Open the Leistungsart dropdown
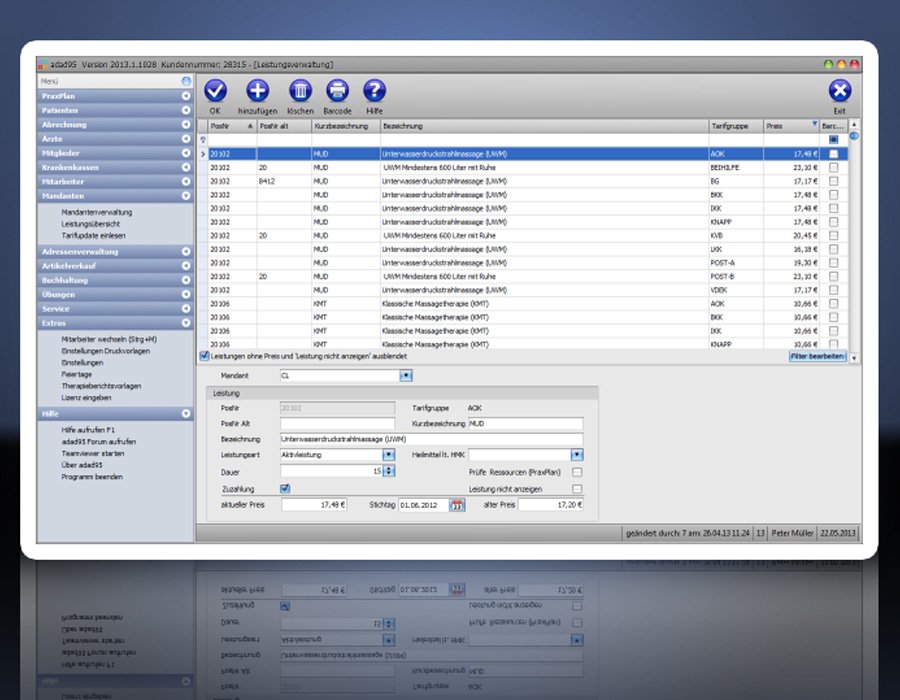 click(388, 454)
